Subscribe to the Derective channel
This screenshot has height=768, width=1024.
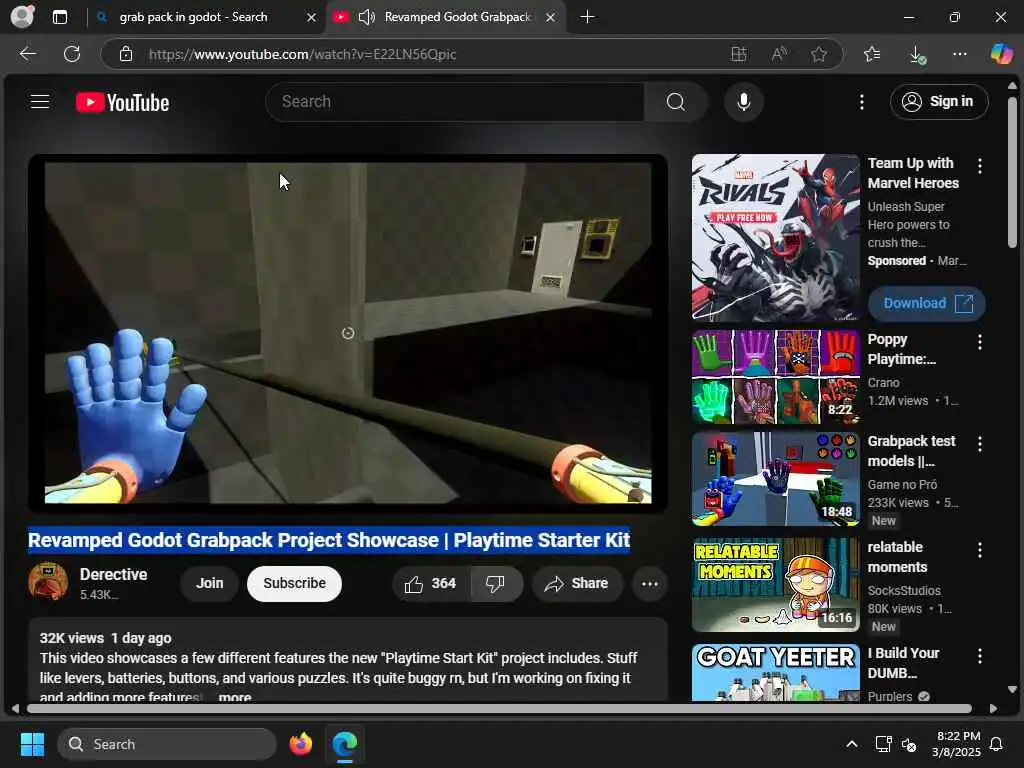(x=295, y=583)
